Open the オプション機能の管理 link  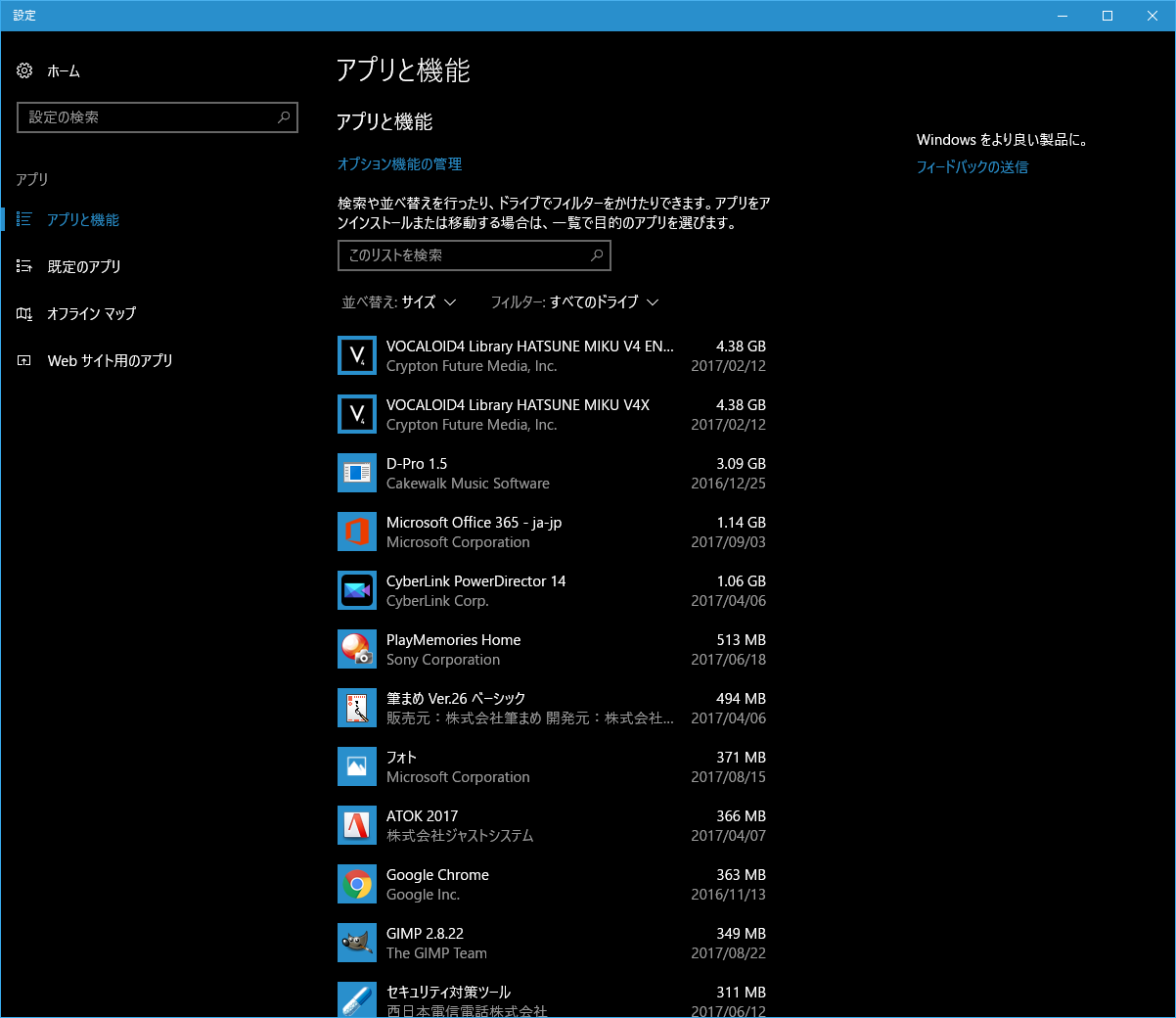(x=399, y=163)
